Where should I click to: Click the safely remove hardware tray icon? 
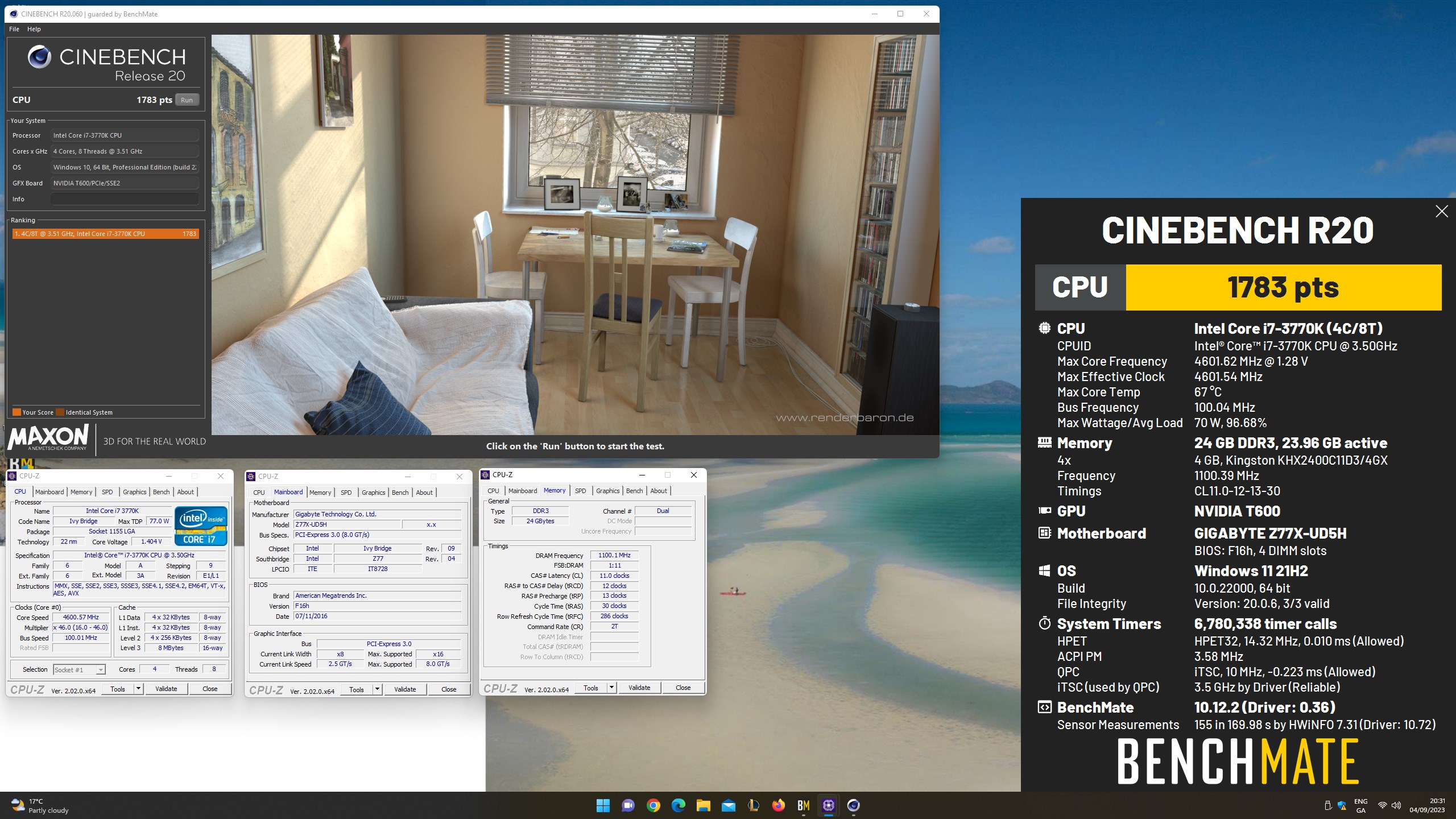tap(1328, 805)
